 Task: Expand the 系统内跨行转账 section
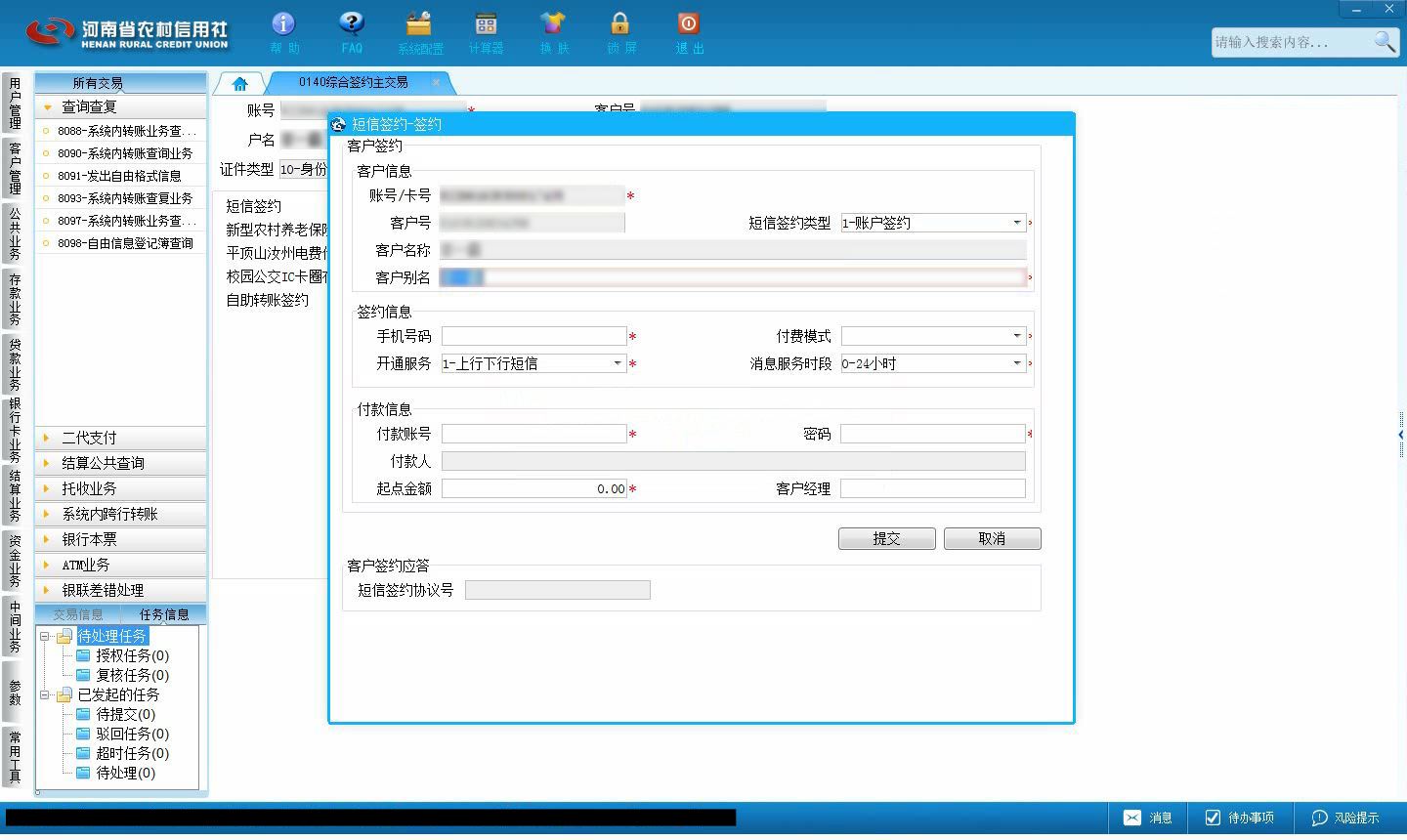click(120, 514)
